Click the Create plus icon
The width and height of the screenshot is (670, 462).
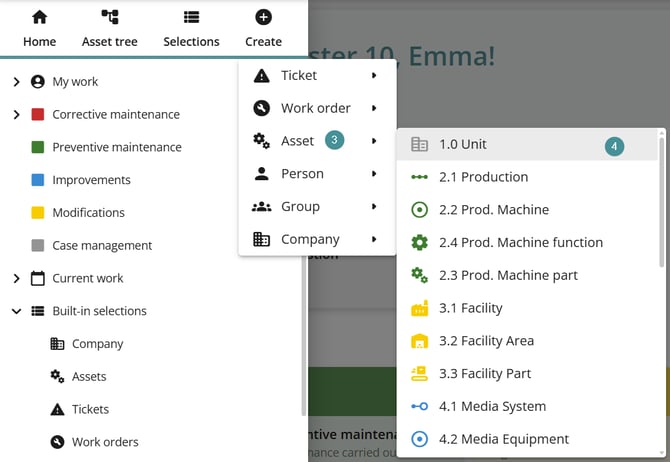(x=263, y=17)
